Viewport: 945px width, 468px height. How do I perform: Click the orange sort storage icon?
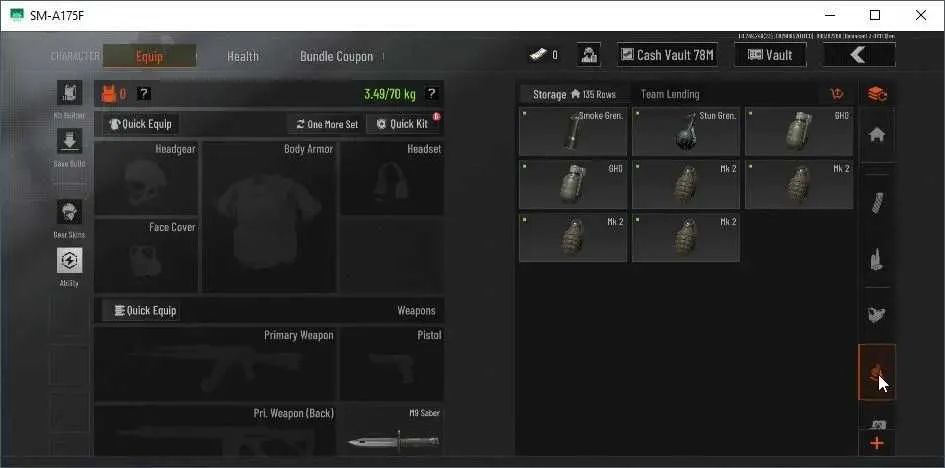[x=837, y=94]
